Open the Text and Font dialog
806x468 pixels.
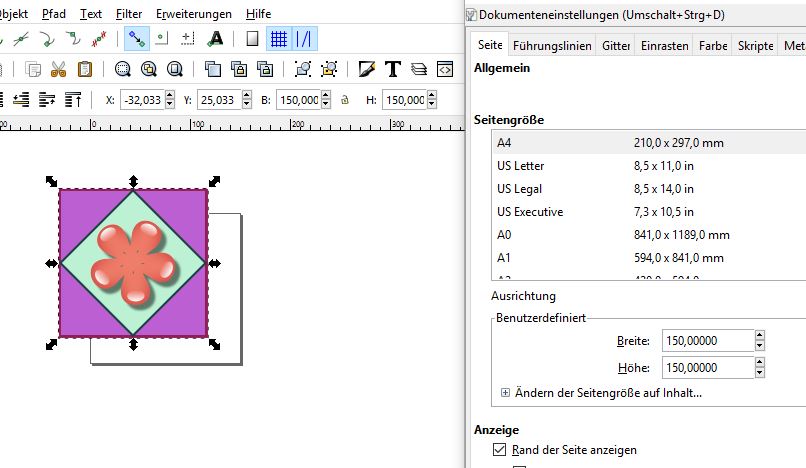click(x=393, y=69)
